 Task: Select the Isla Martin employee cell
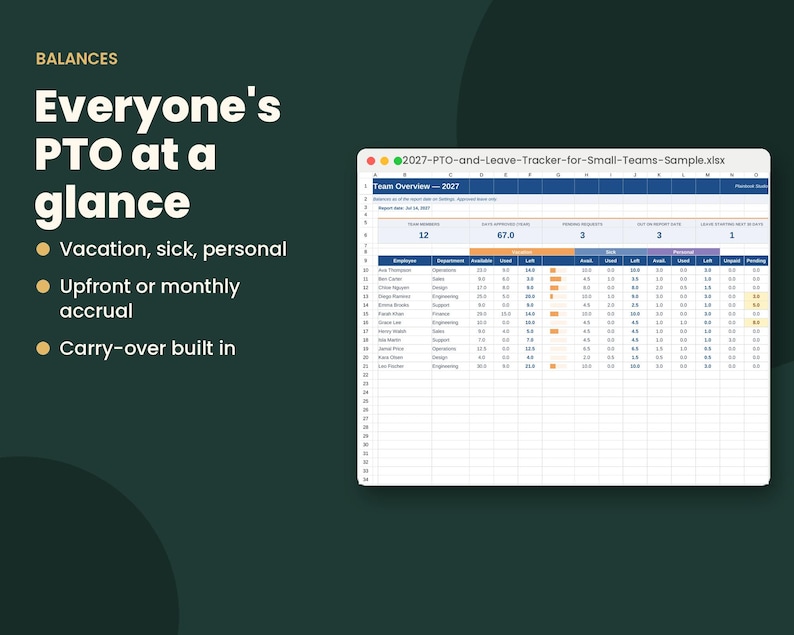405,340
